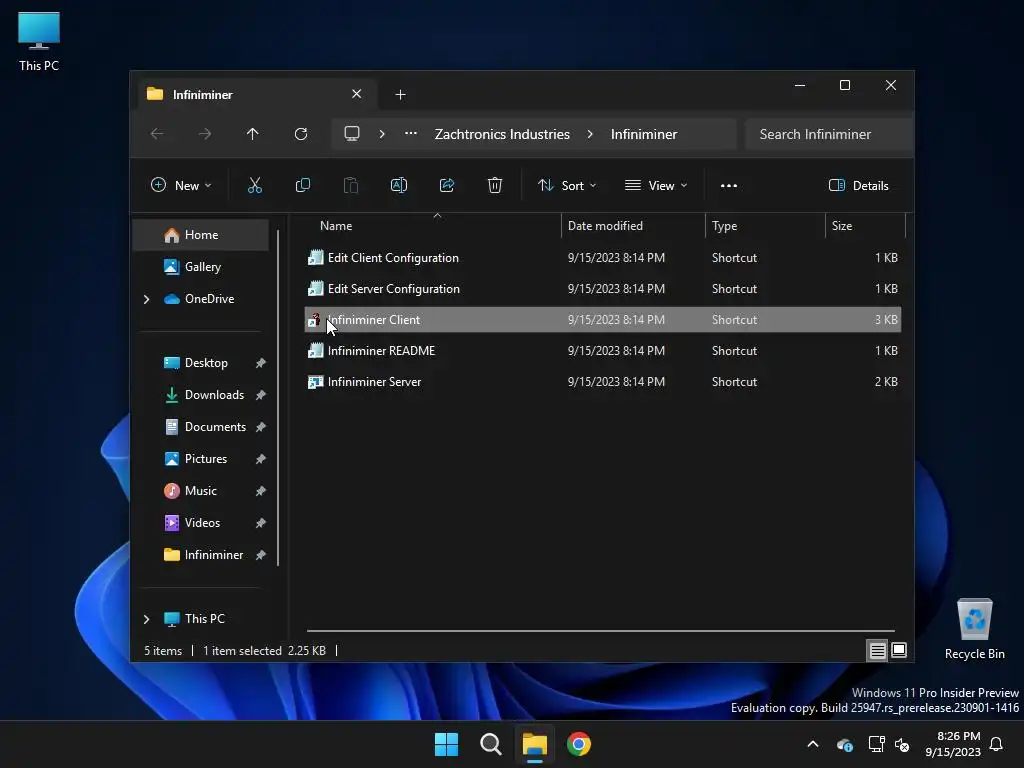The height and width of the screenshot is (768, 1024).
Task: Select the Infiniminer tab
Action: [x=255, y=95]
